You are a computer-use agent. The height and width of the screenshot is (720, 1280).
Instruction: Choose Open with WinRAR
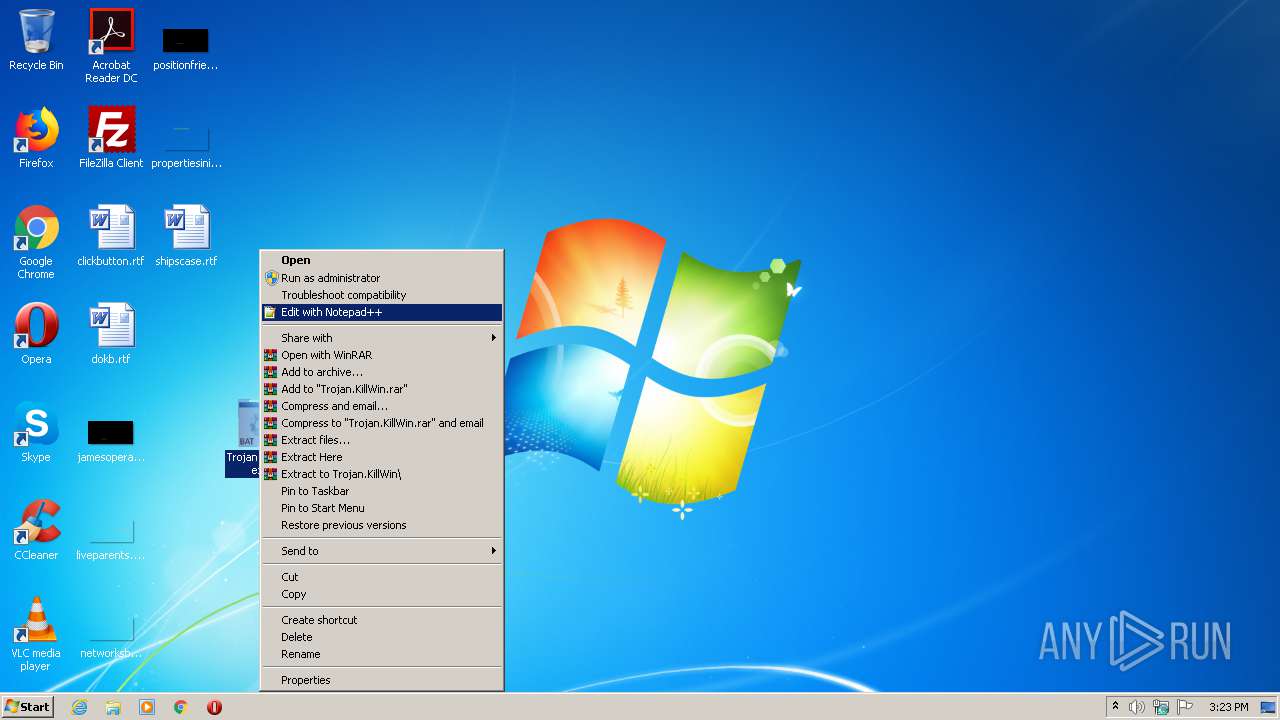tap(382, 355)
